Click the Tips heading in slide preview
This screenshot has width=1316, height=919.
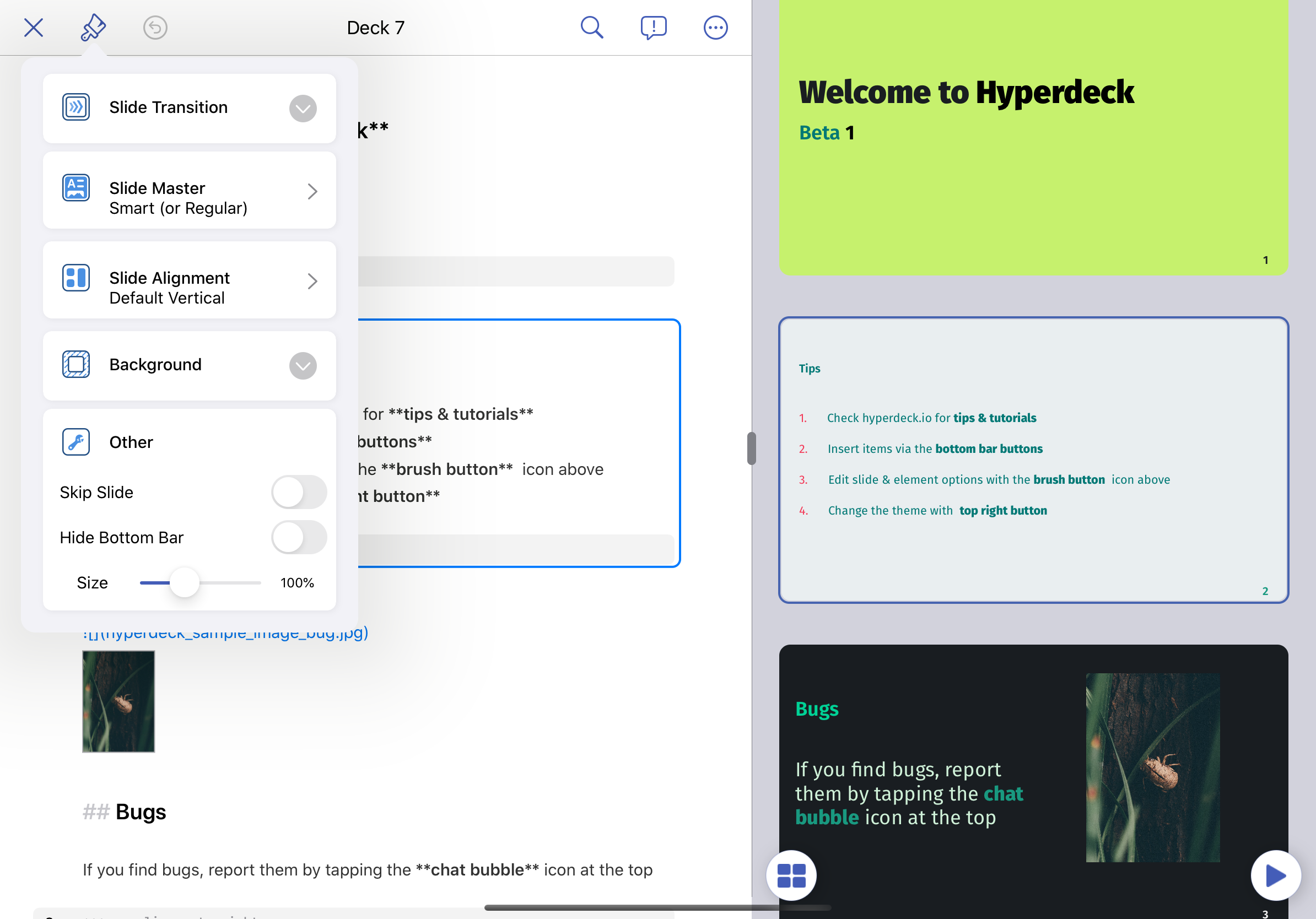(810, 369)
